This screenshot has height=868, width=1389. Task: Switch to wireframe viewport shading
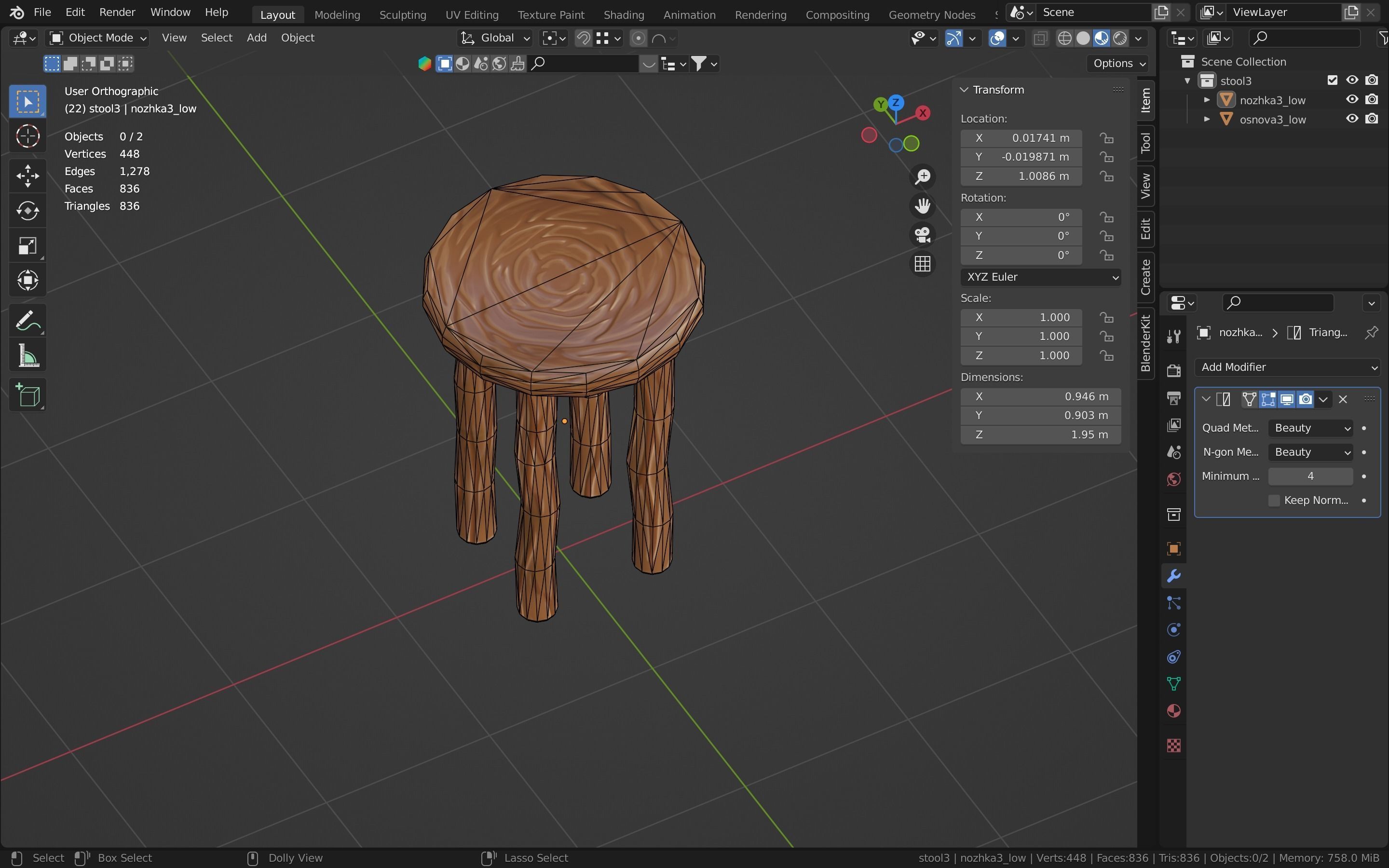point(1065,39)
